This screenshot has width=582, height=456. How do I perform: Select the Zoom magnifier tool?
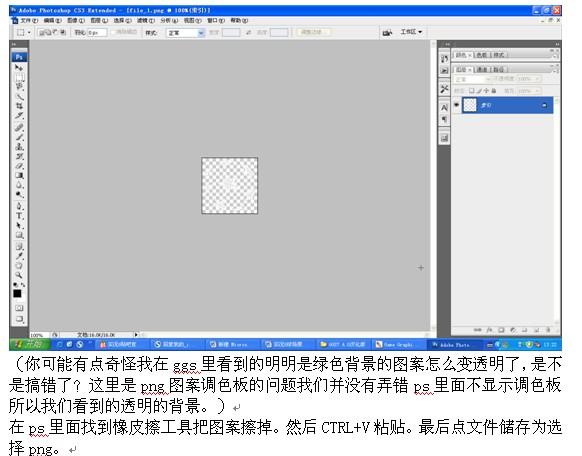pyautogui.click(x=19, y=275)
